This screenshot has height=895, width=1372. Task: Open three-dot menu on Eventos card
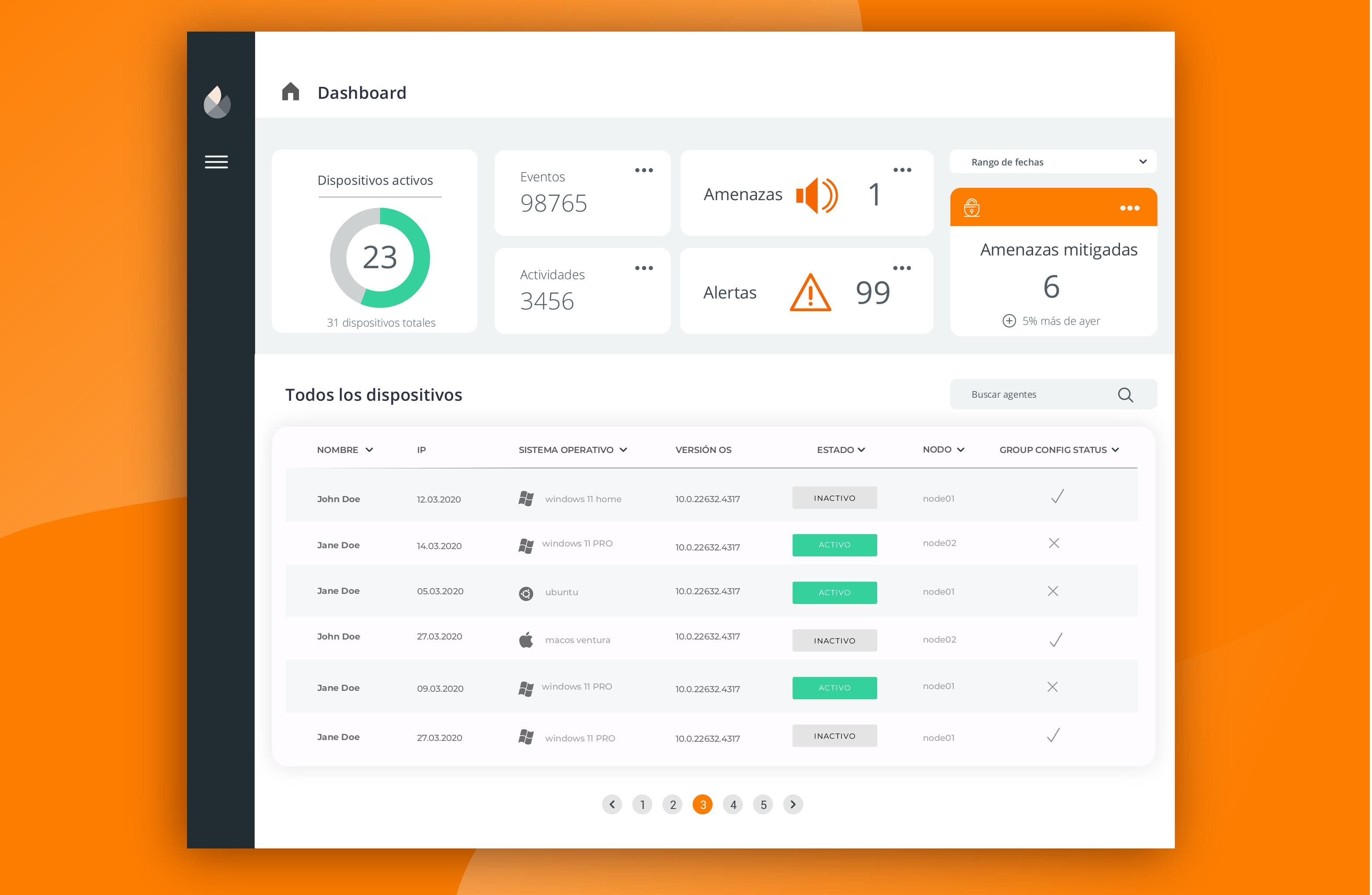coord(644,170)
